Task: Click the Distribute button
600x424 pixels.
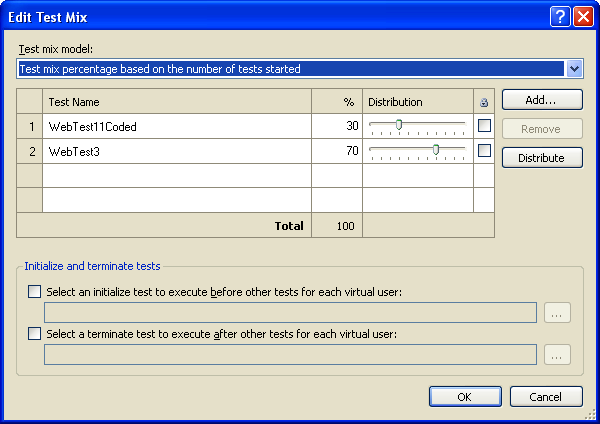Action: (542, 158)
